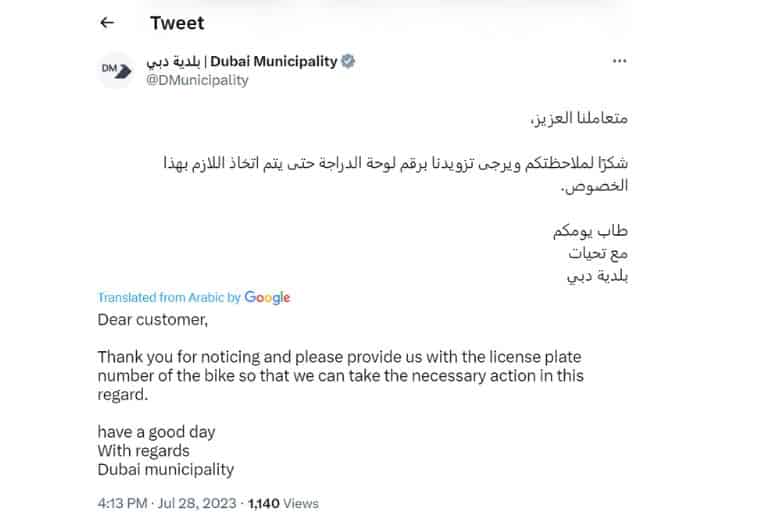770x515 pixels.
Task: Click the "have a good day" line
Action: [156, 432]
